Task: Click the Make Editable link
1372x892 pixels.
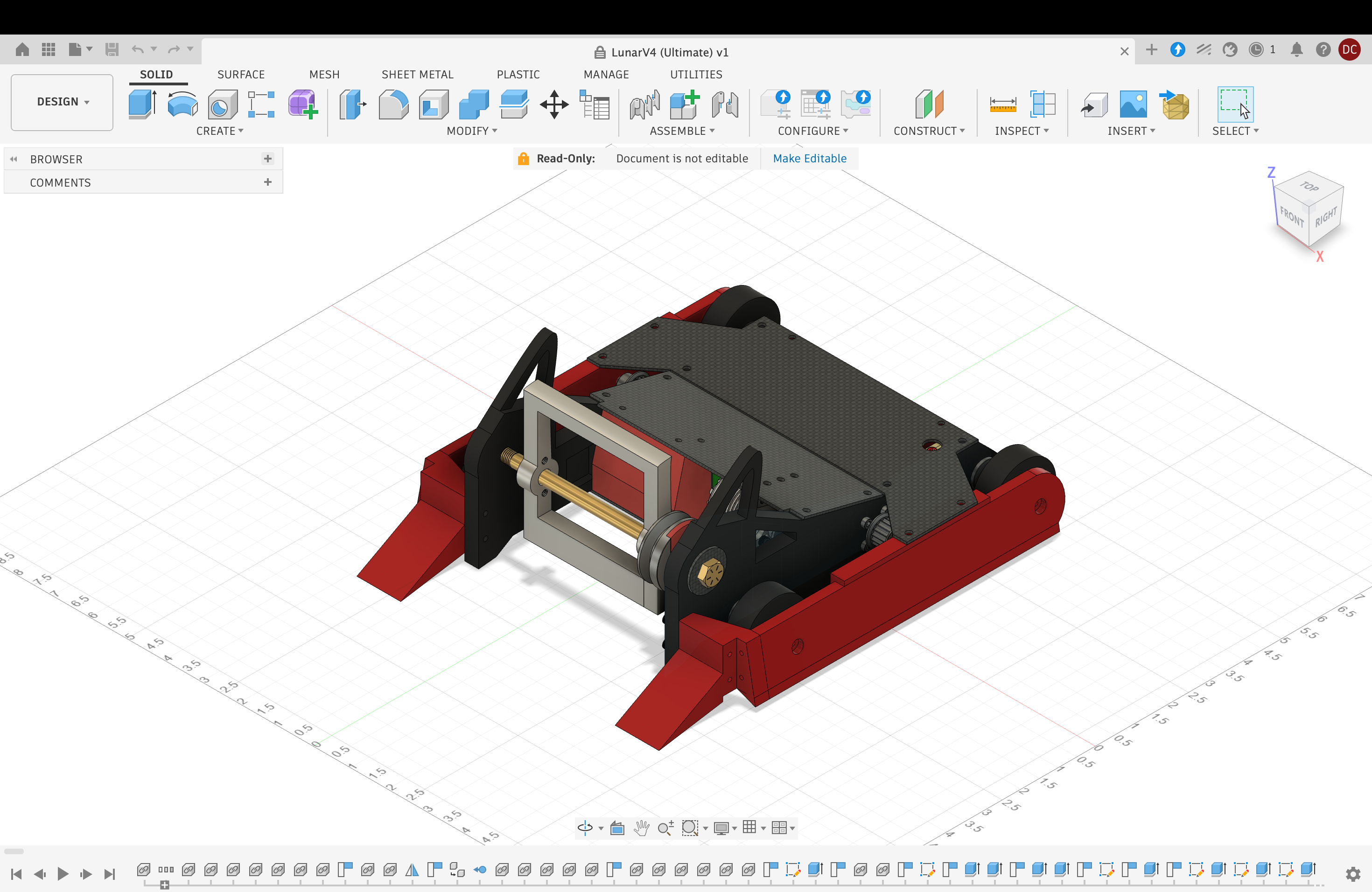Action: 809,159
